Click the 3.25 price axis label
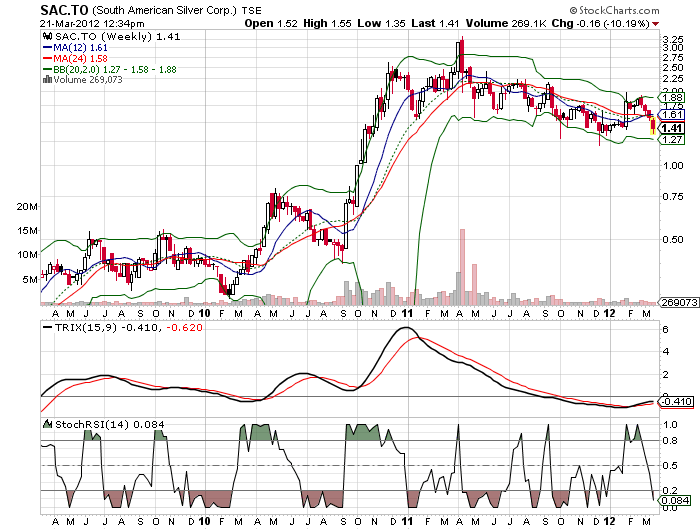Screen dimensions: 700x530 (x=673, y=39)
